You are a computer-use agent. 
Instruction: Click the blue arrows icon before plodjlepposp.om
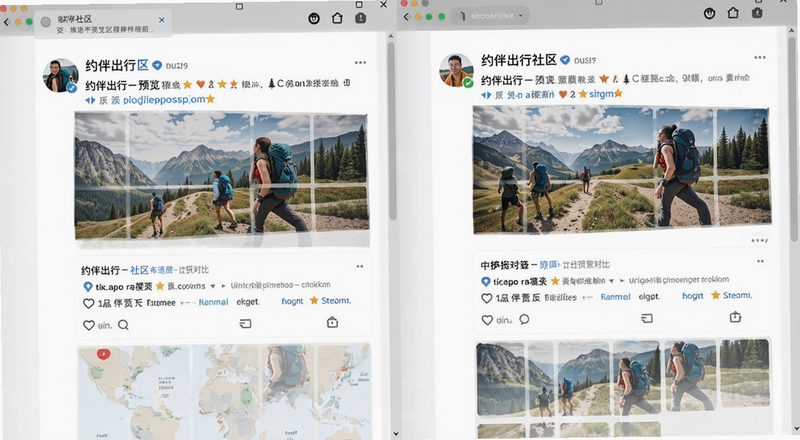(x=90, y=101)
